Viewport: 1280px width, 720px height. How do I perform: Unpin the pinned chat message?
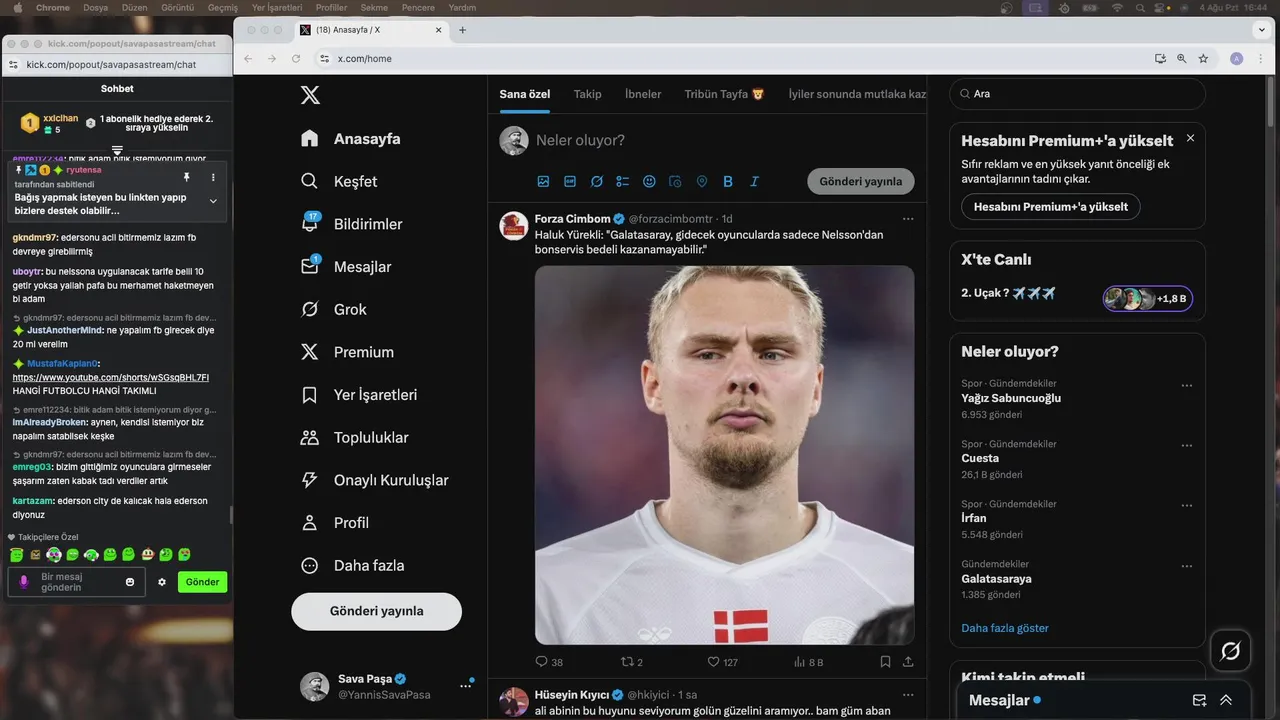186,177
